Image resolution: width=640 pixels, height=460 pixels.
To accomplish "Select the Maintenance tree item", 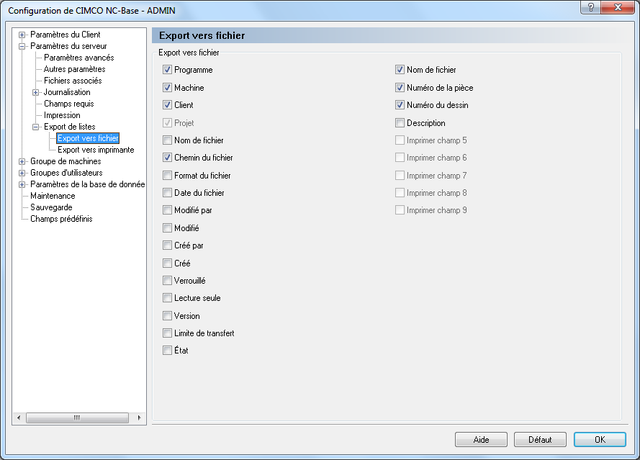I will (53, 196).
